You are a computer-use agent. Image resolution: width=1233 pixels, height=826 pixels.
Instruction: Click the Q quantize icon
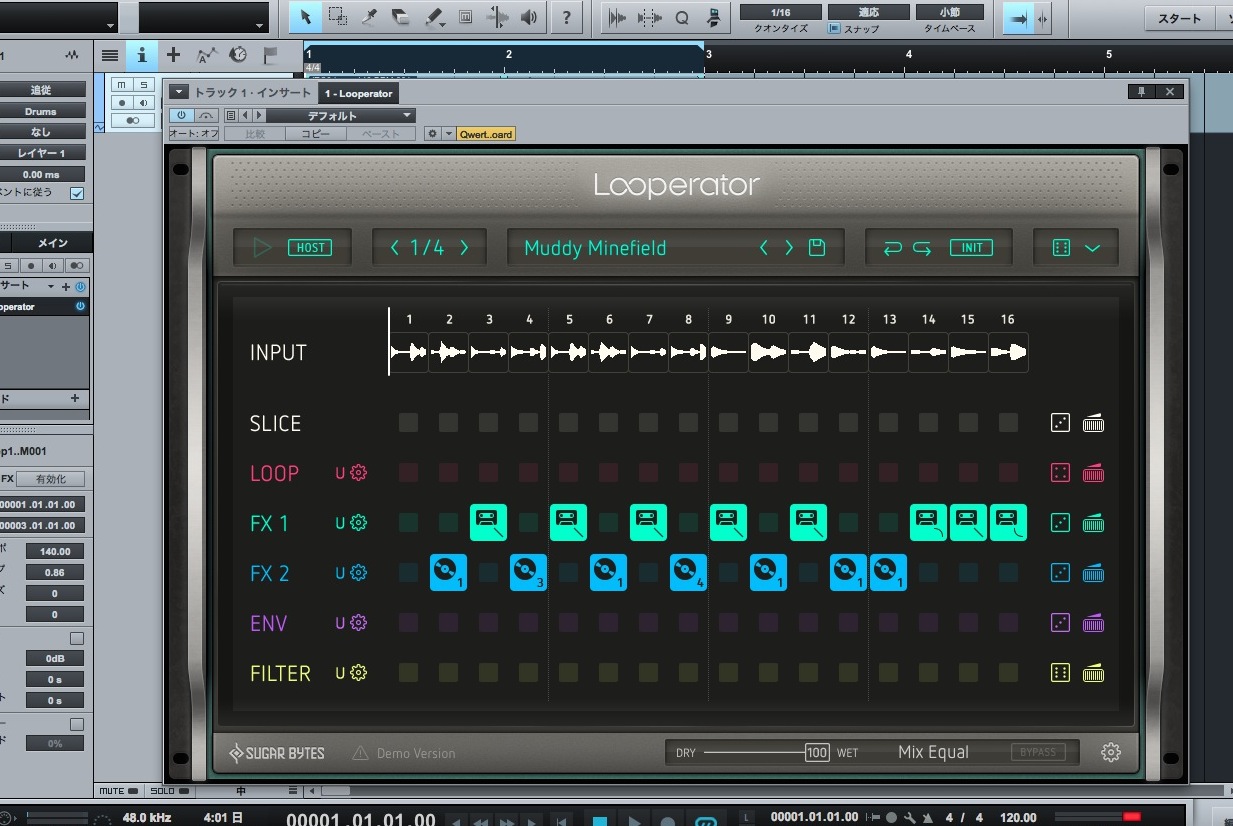point(682,17)
